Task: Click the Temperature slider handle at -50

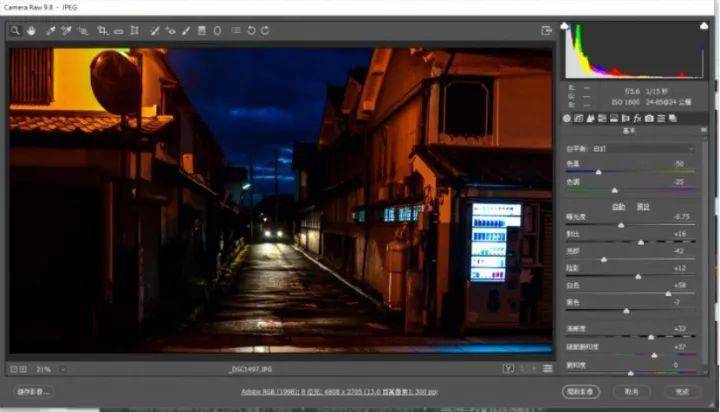Action: pos(598,172)
